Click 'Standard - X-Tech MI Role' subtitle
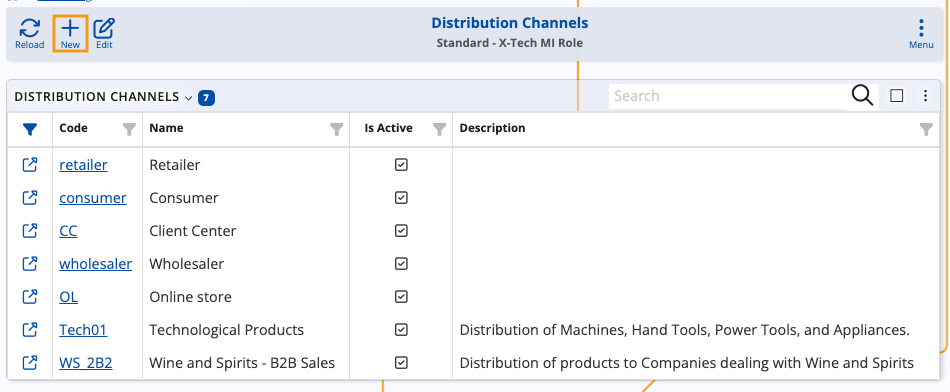The image size is (950, 392). [x=510, y=44]
